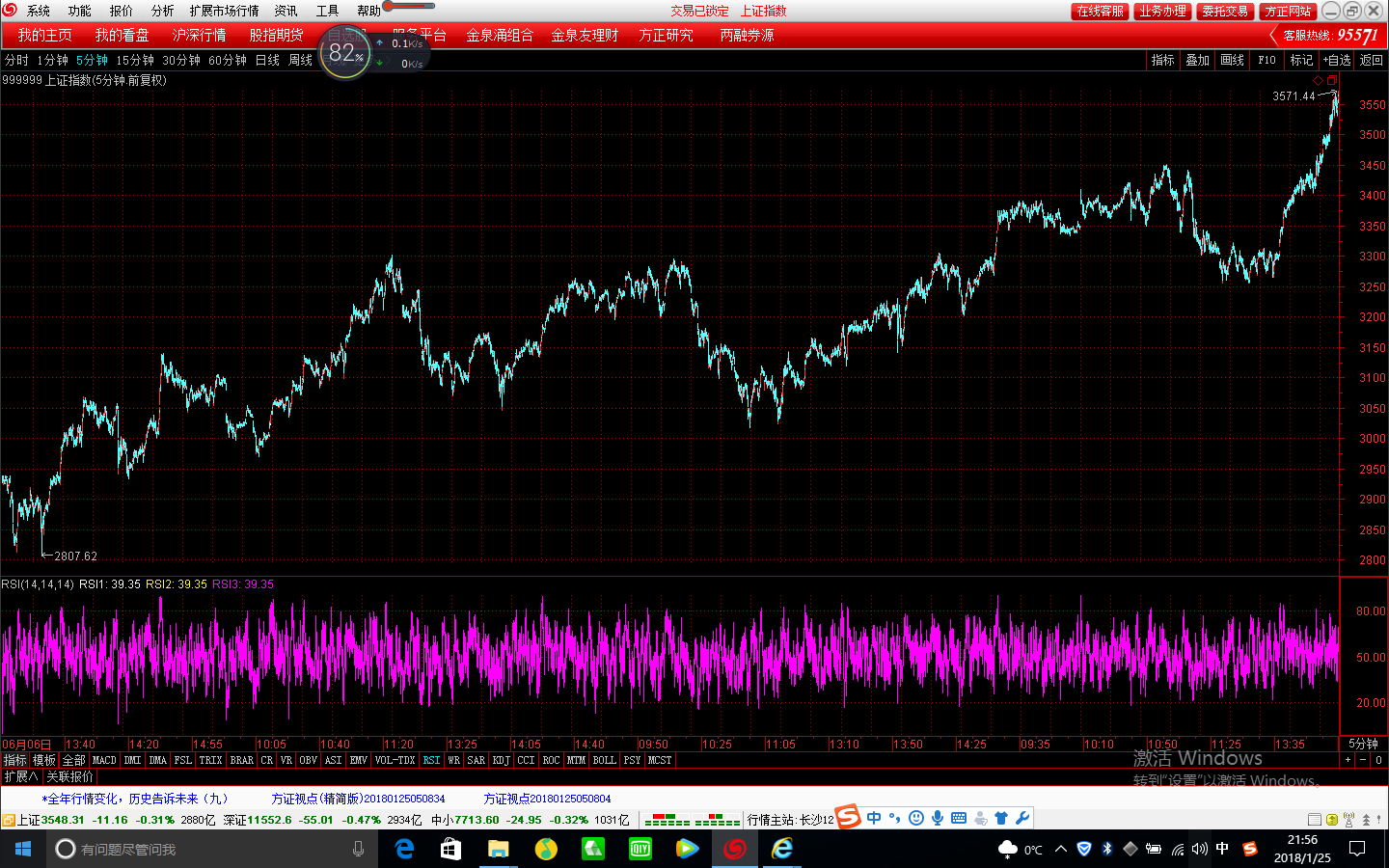Open the 分析 menu
Screen dimensions: 1389x868
point(162,11)
